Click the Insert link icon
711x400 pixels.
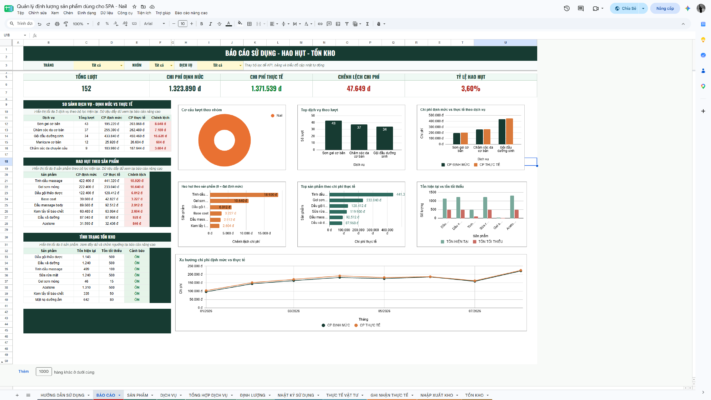(x=320, y=24)
